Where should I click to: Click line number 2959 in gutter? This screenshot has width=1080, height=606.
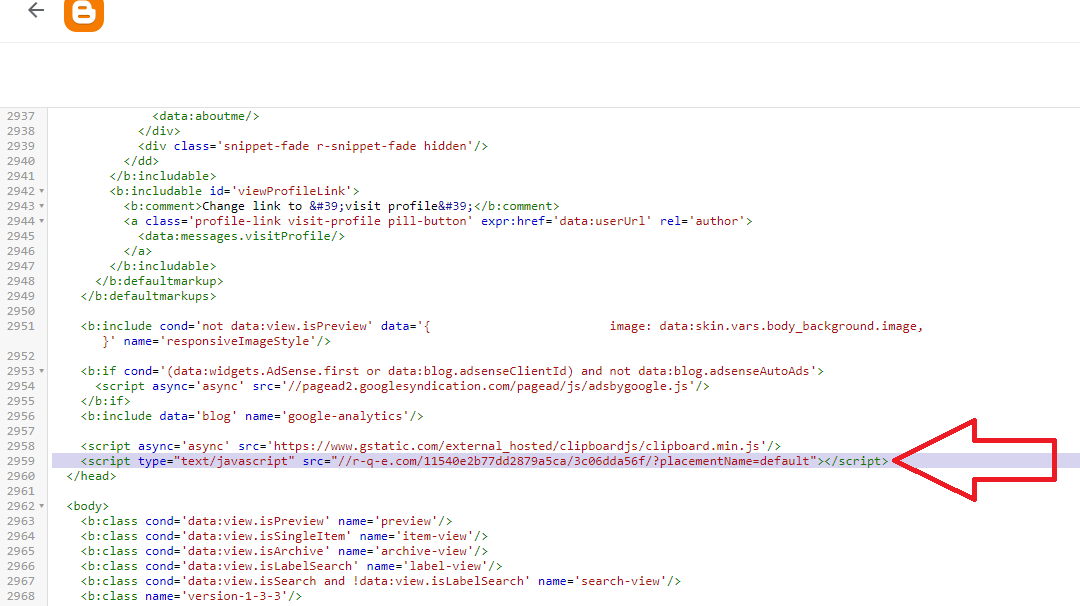[20, 461]
